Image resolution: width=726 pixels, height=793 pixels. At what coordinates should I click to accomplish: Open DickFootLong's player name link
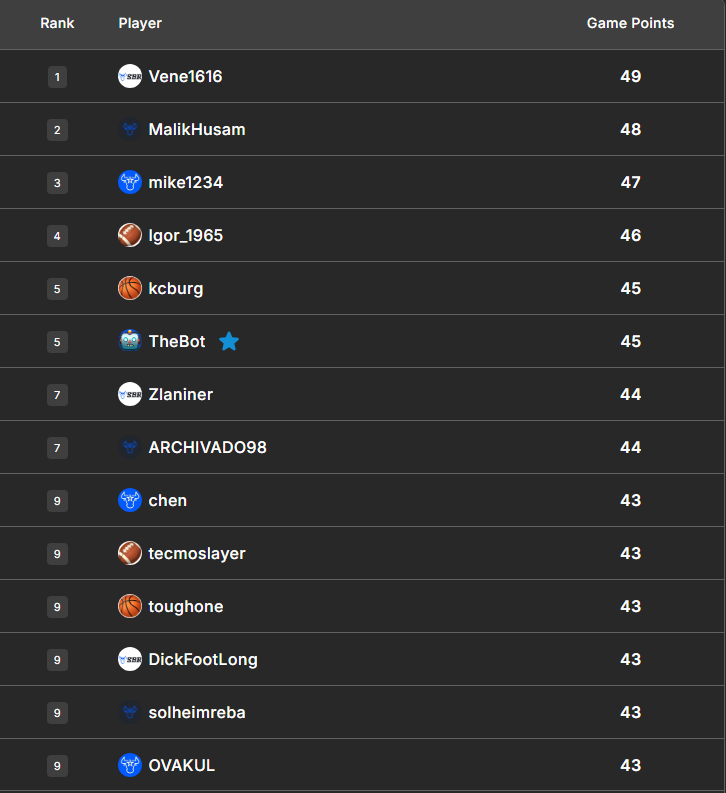click(x=203, y=659)
